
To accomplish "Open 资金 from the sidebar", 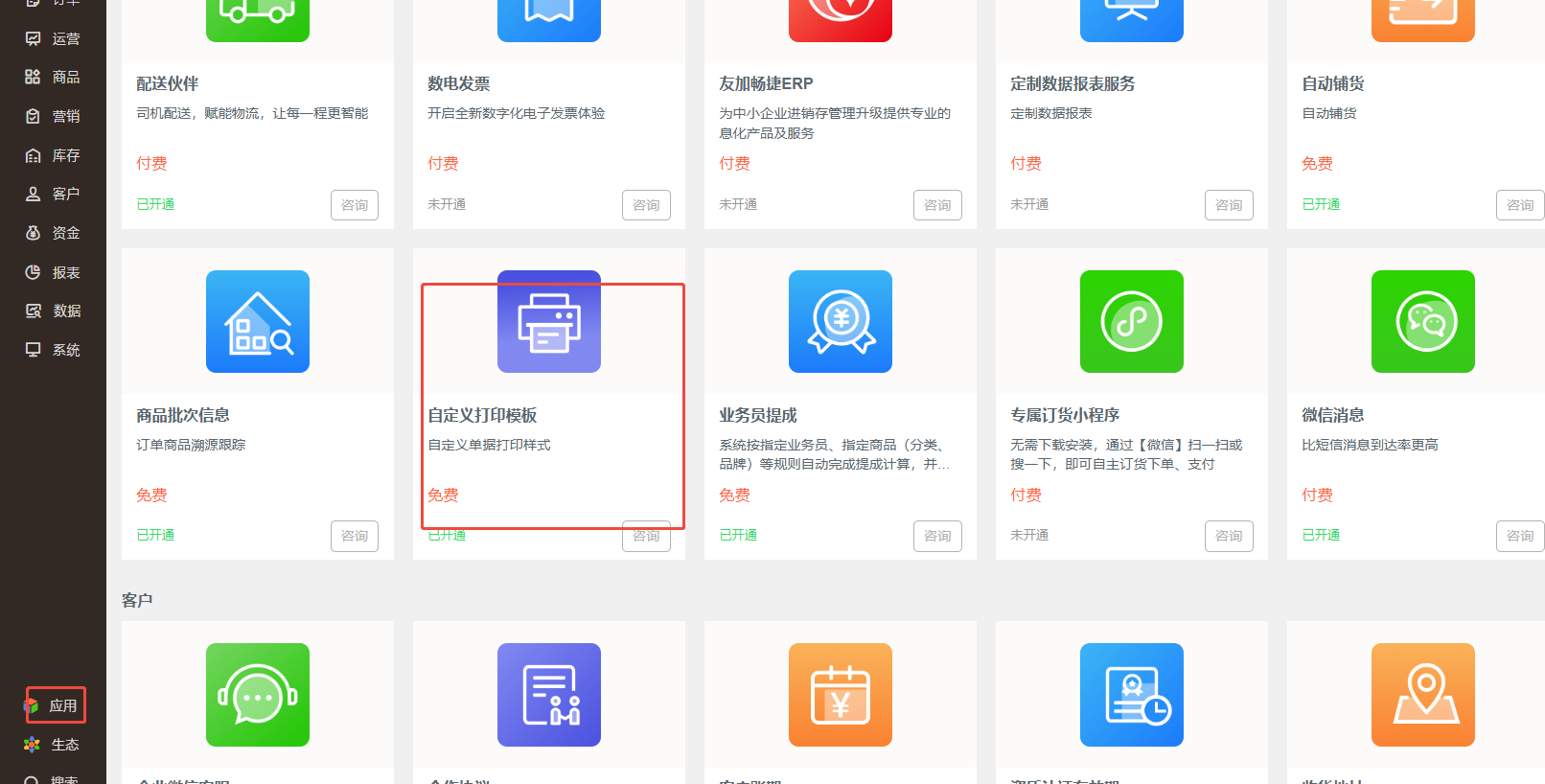I will coord(53,233).
